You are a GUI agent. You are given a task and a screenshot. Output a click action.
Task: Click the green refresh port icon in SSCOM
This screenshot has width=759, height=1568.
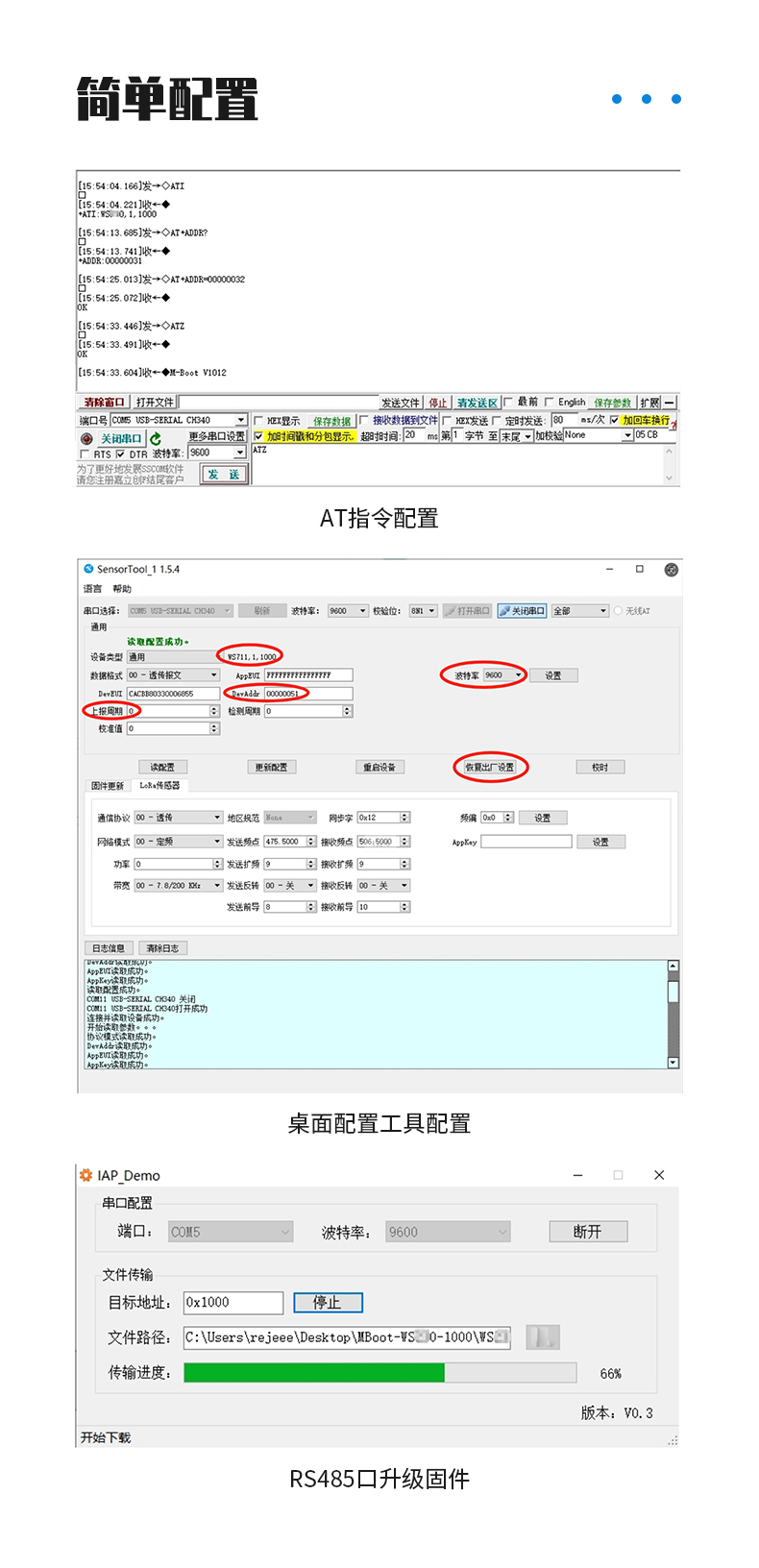point(156,438)
